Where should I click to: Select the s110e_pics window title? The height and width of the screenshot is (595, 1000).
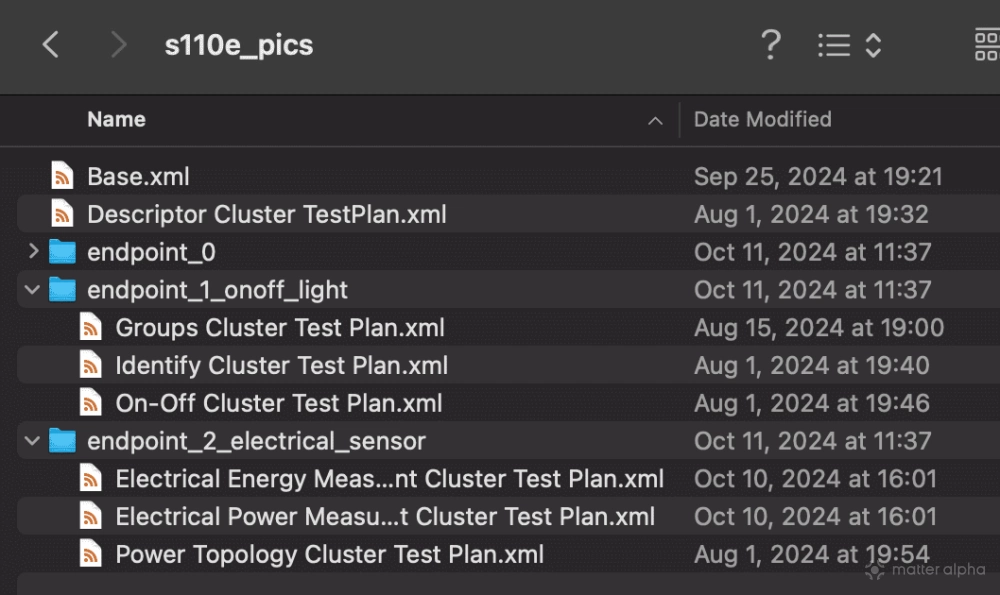(x=236, y=45)
